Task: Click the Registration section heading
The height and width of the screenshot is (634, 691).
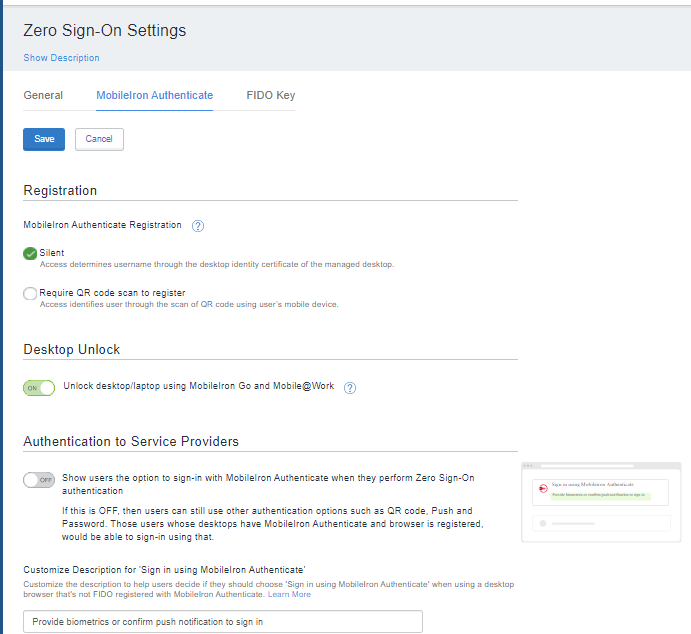Action: point(60,190)
